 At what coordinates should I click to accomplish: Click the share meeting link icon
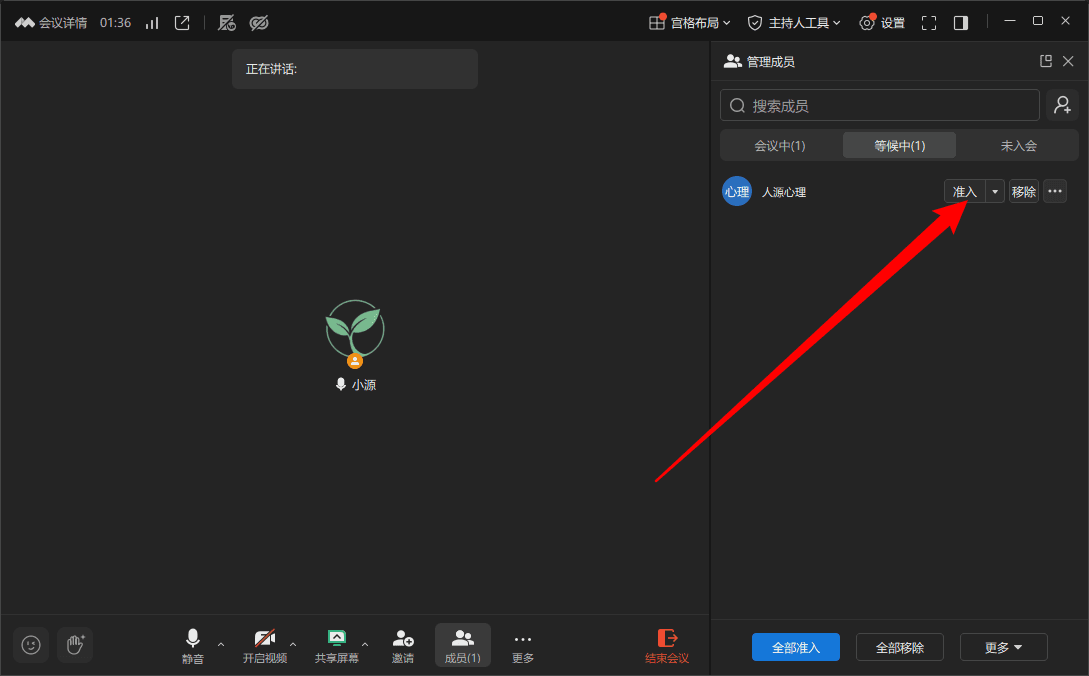[x=182, y=23]
